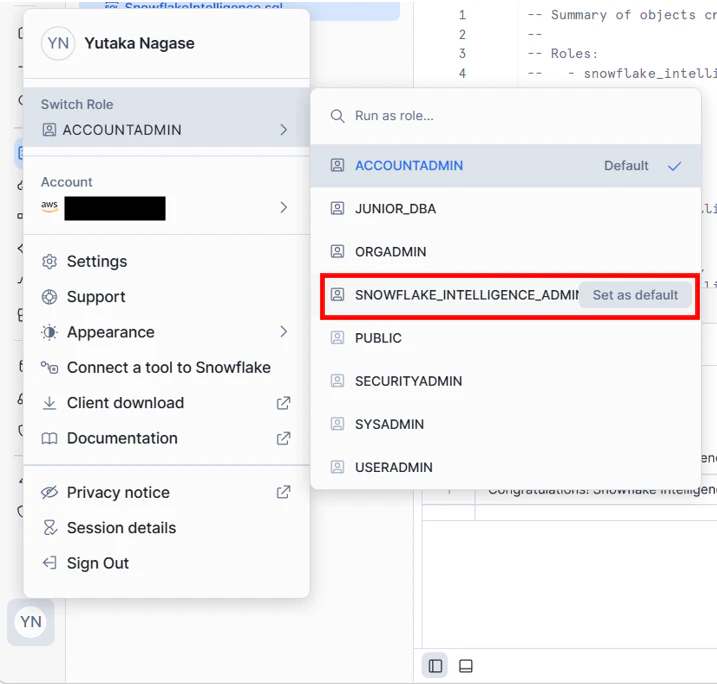Image resolution: width=717 pixels, height=684 pixels.
Task: Open Session details
Action: pos(166,528)
